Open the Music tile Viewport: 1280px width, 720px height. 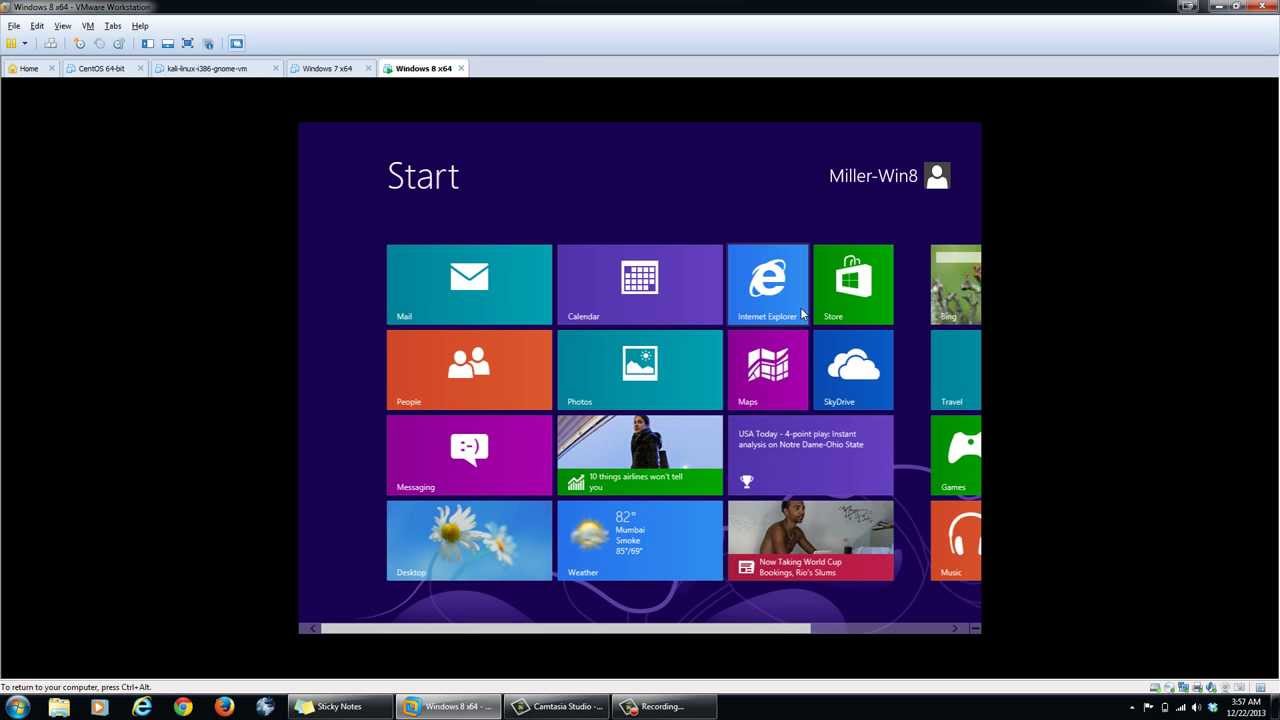956,541
